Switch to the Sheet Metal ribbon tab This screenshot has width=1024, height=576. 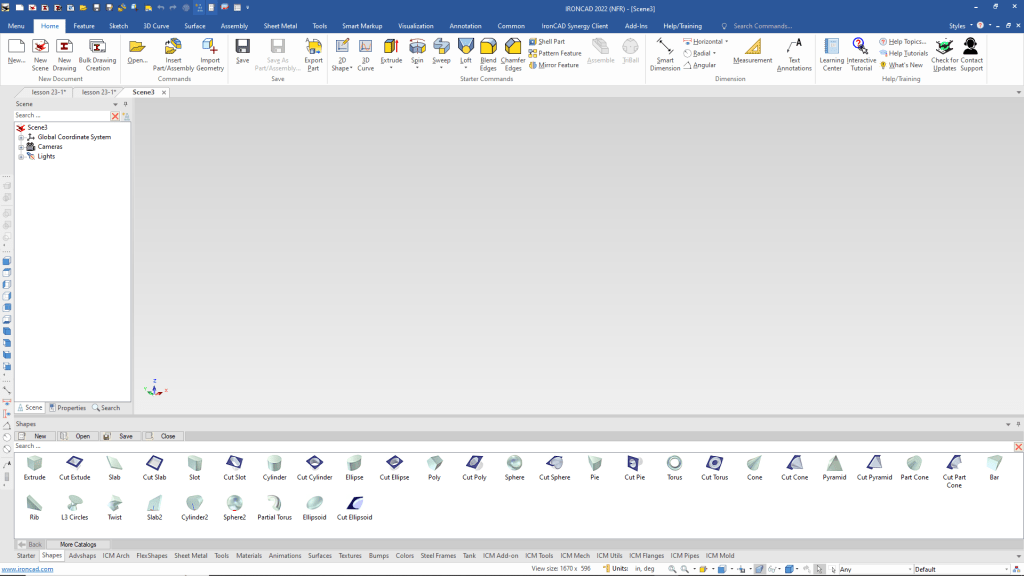pos(280,25)
